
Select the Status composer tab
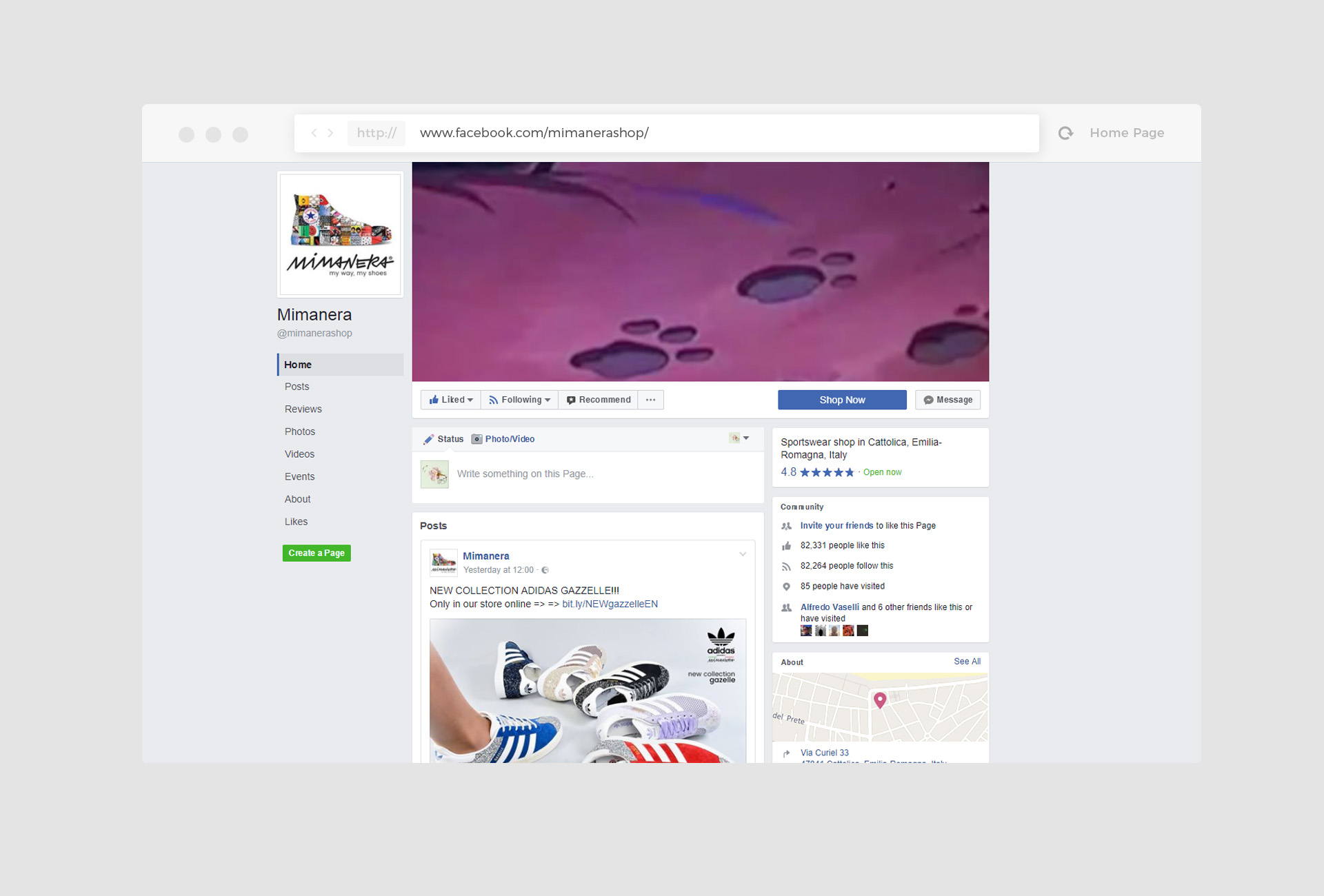coord(443,439)
